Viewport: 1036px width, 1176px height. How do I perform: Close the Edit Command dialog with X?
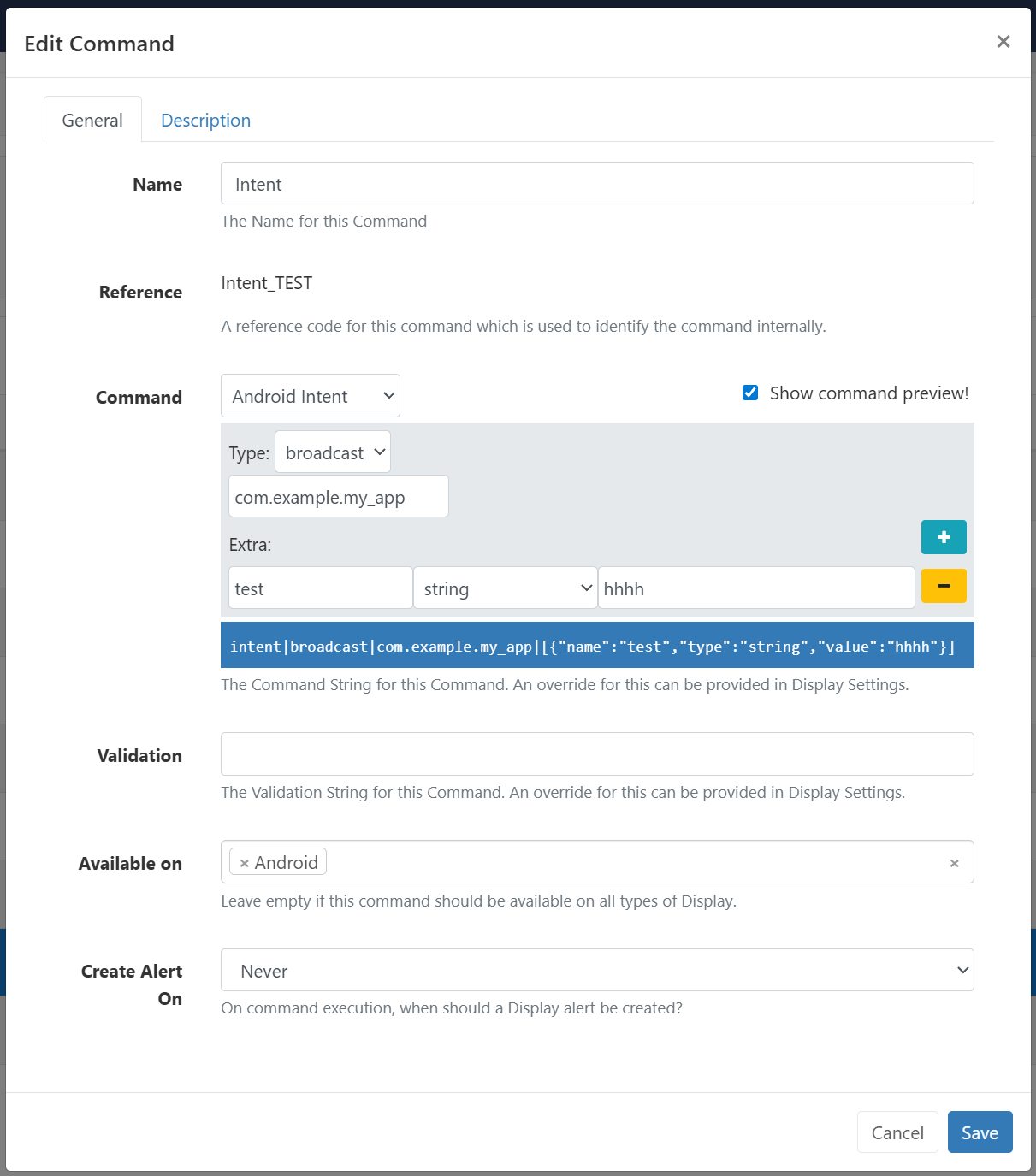tap(1003, 42)
